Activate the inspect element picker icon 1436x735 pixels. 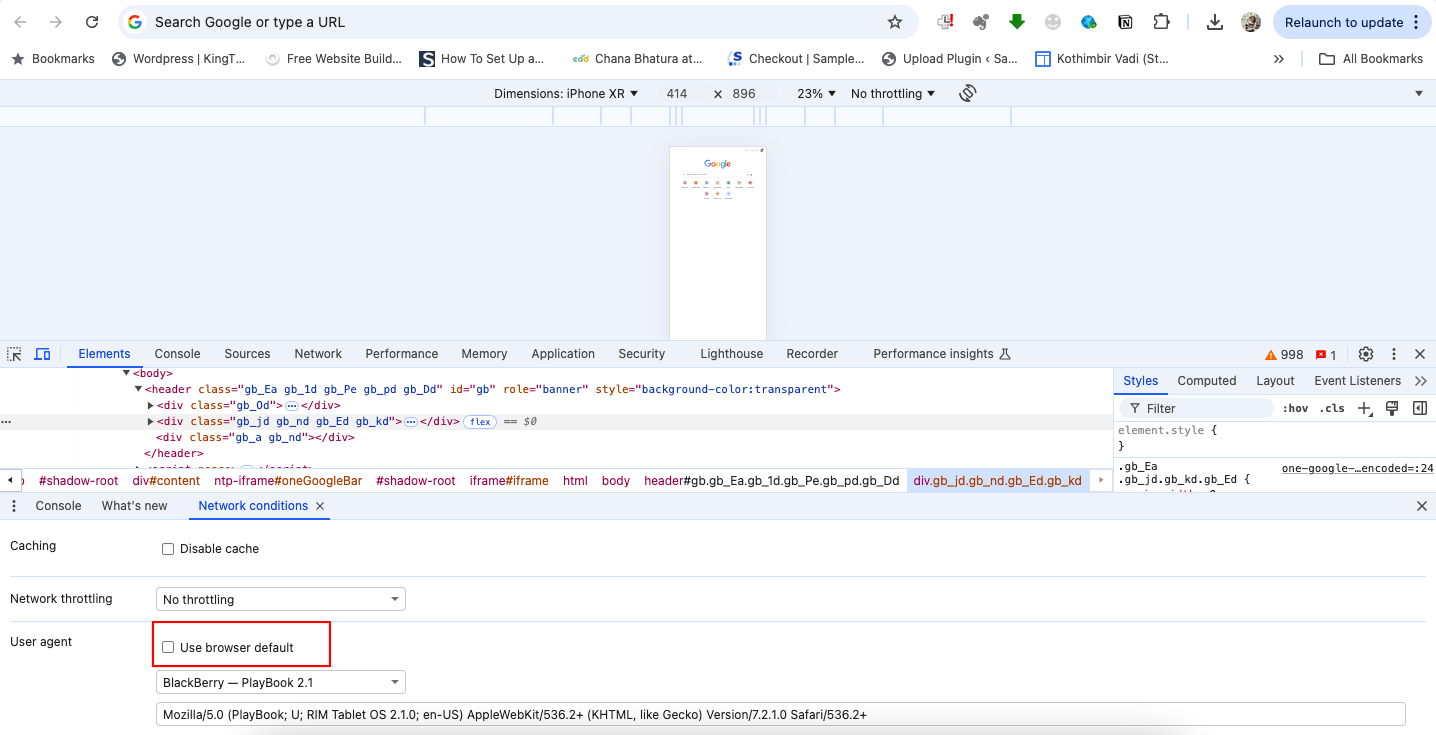[15, 354]
